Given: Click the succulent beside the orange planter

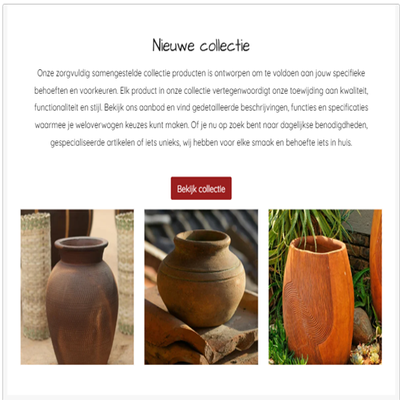Looking at the screenshot, I should [x=366, y=353].
